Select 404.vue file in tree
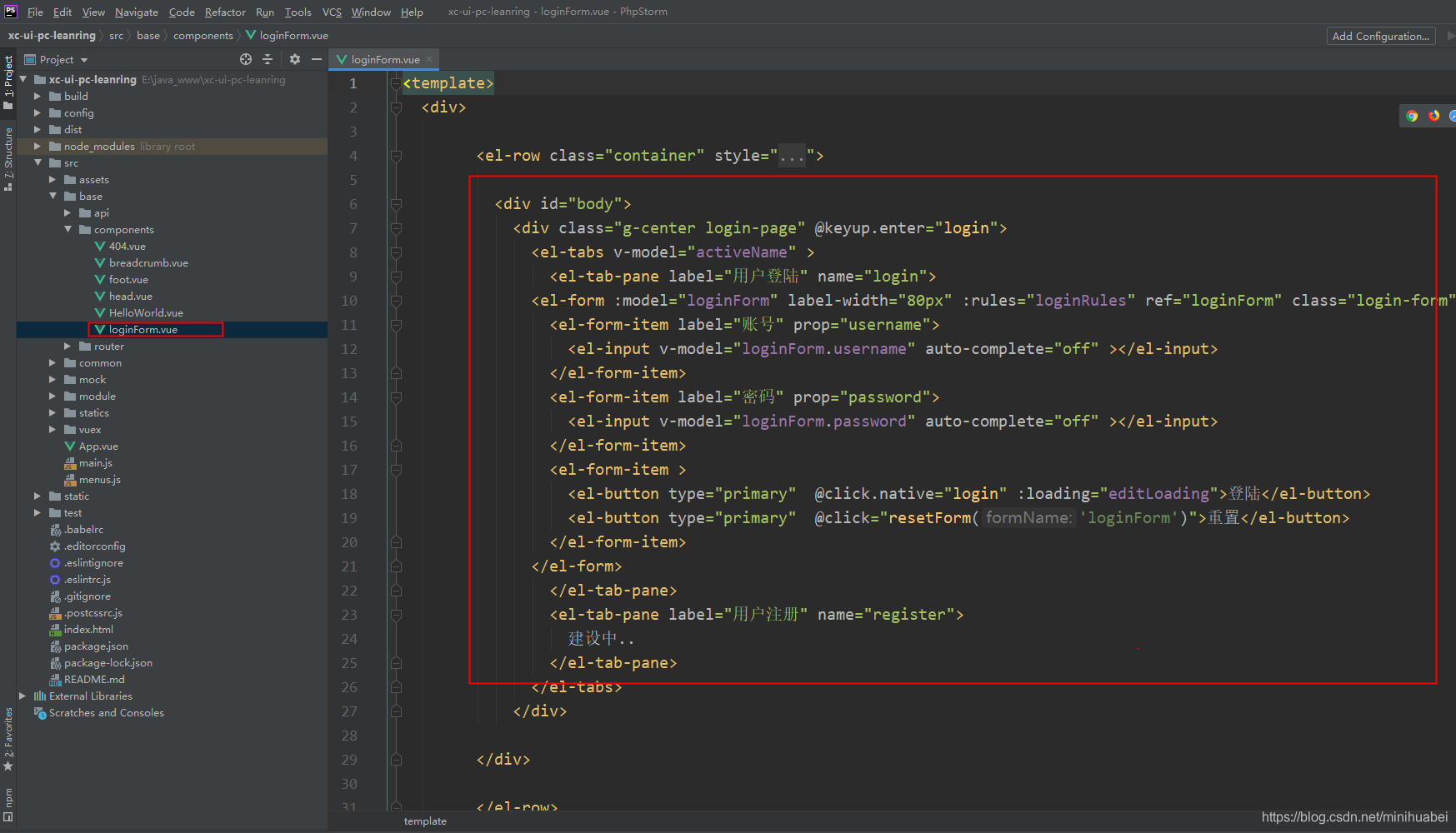Screen dimensions: 1456x833 pyautogui.click(x=120, y=247)
